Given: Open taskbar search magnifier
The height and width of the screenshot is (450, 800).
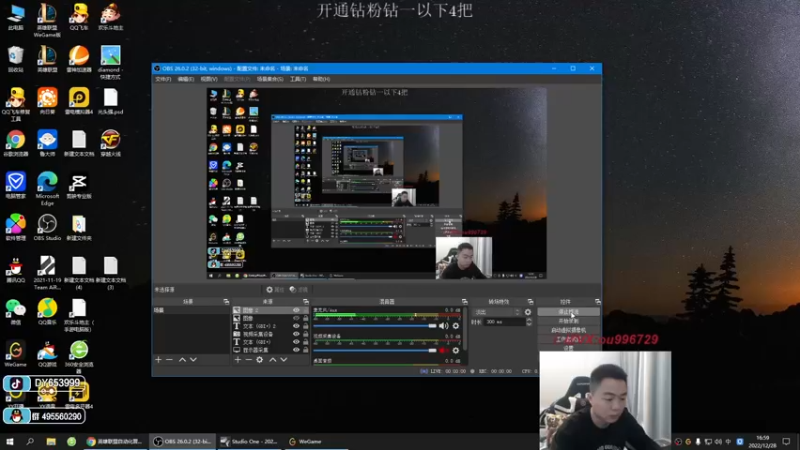Looking at the screenshot, I should tap(30, 441).
